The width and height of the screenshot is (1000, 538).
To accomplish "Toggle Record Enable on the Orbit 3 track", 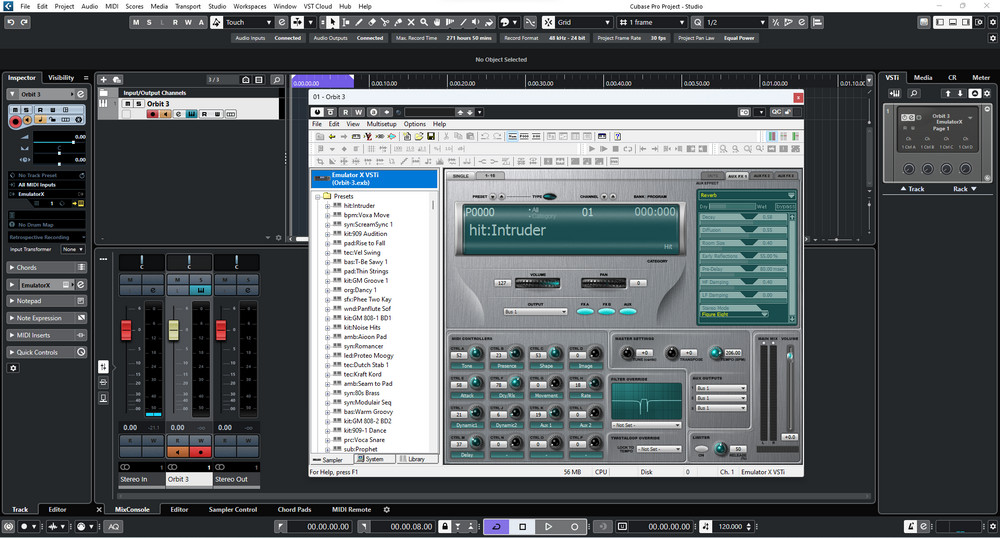I will click(x=152, y=114).
